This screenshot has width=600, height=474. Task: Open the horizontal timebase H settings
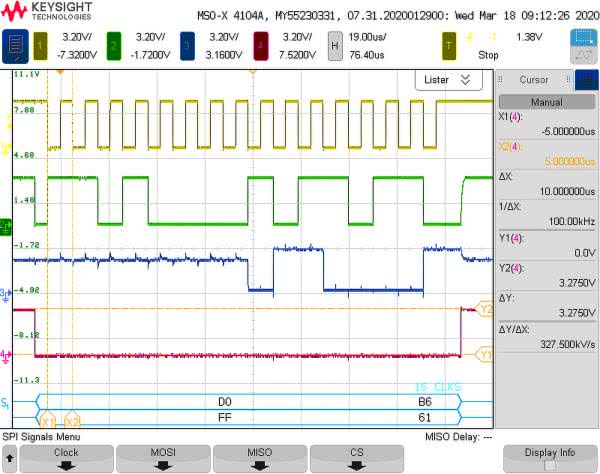pyautogui.click(x=333, y=44)
